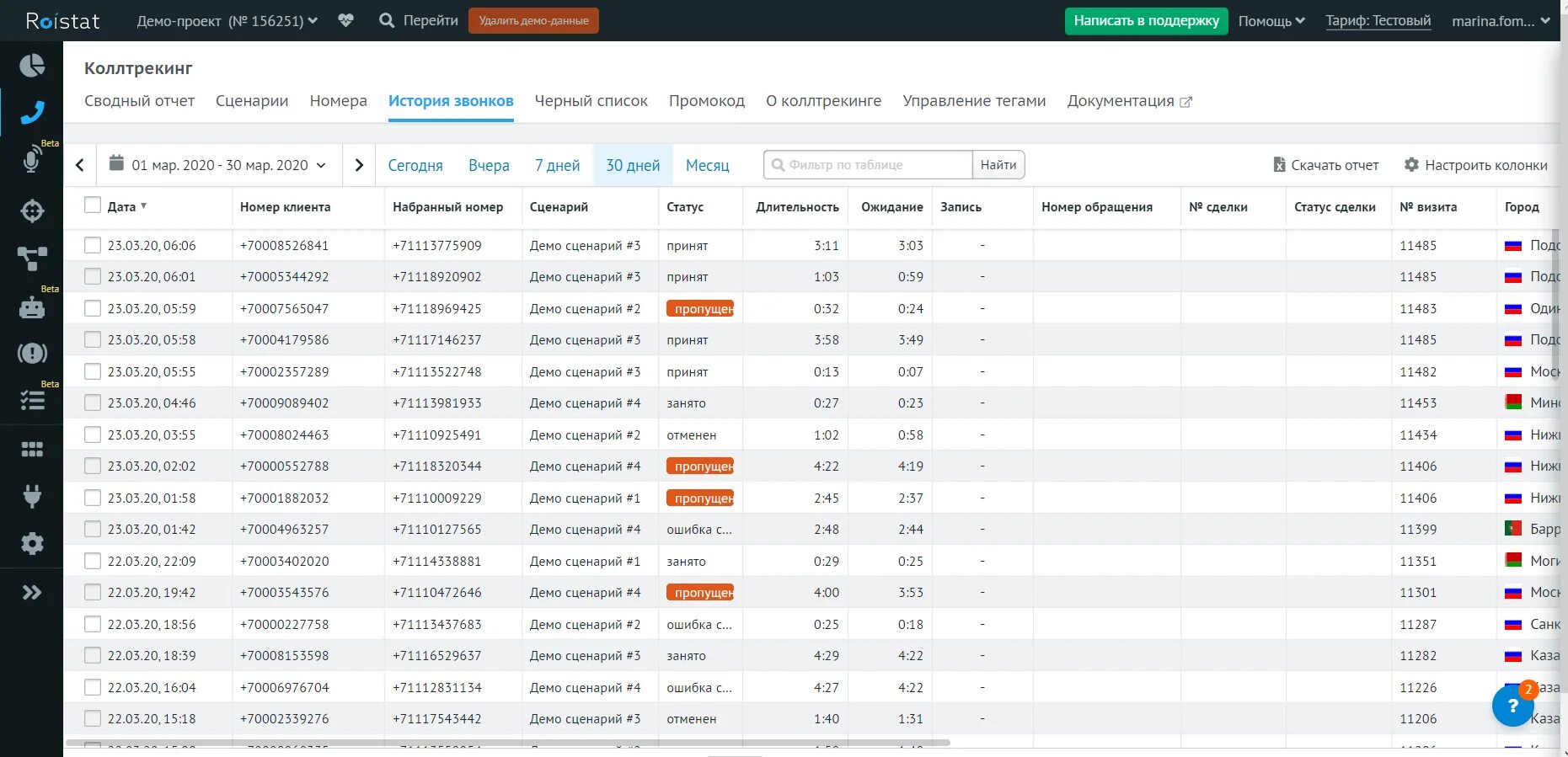Open the marina.fom... user dropdown
The image size is (1568, 757).
pos(1501,21)
